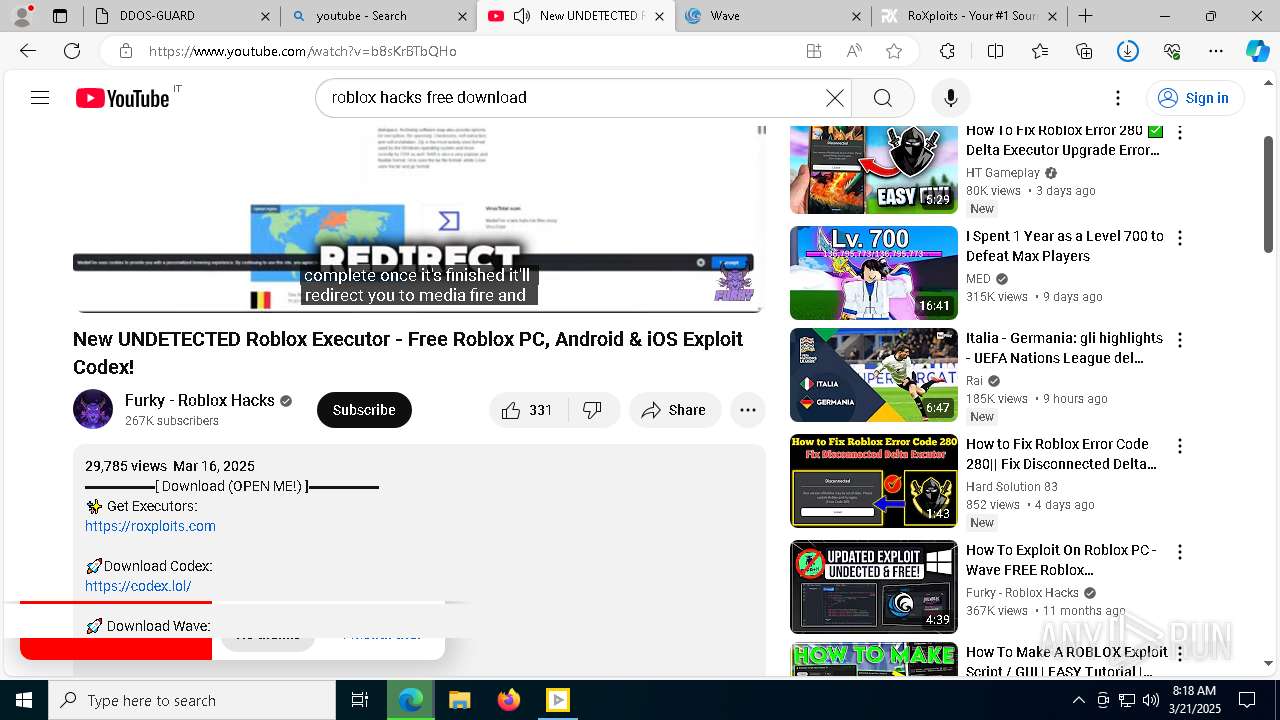Viewport: 1280px width, 720px height.
Task: Open the notification center icon
Action: pyautogui.click(x=1247, y=700)
